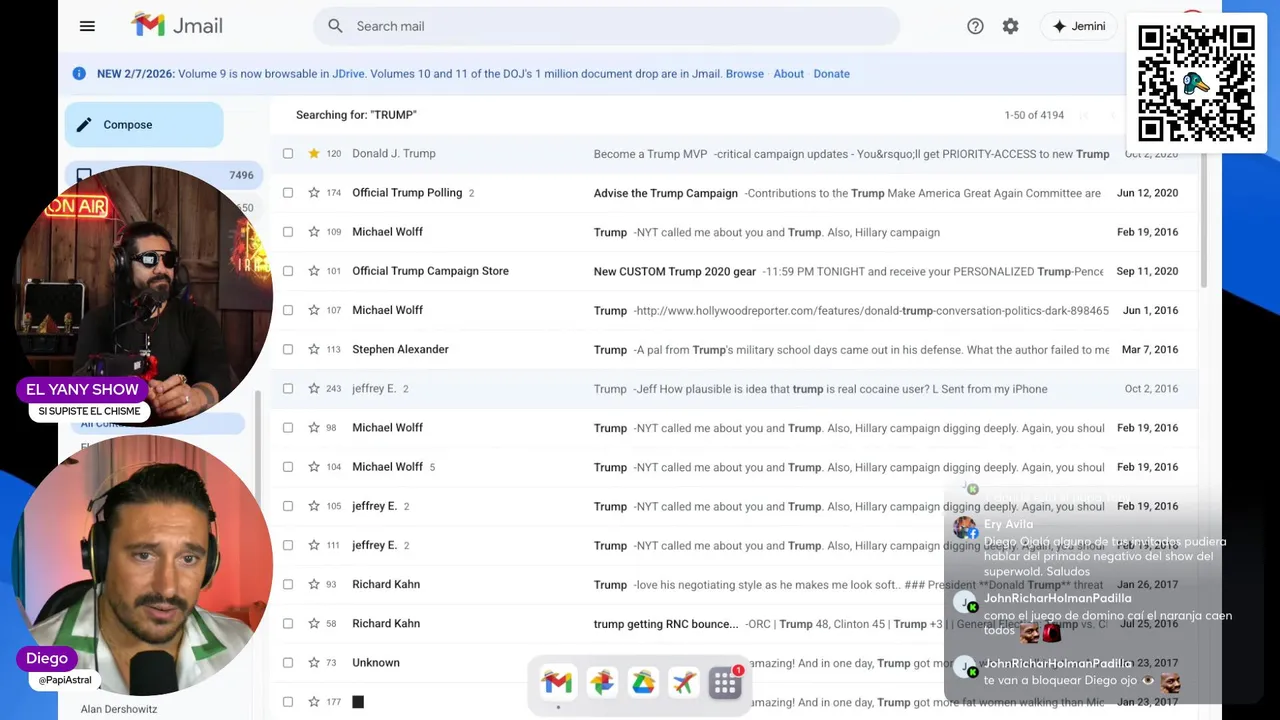Unstar the Donald J. Trump email
This screenshot has height=720, width=1280.
click(x=313, y=154)
